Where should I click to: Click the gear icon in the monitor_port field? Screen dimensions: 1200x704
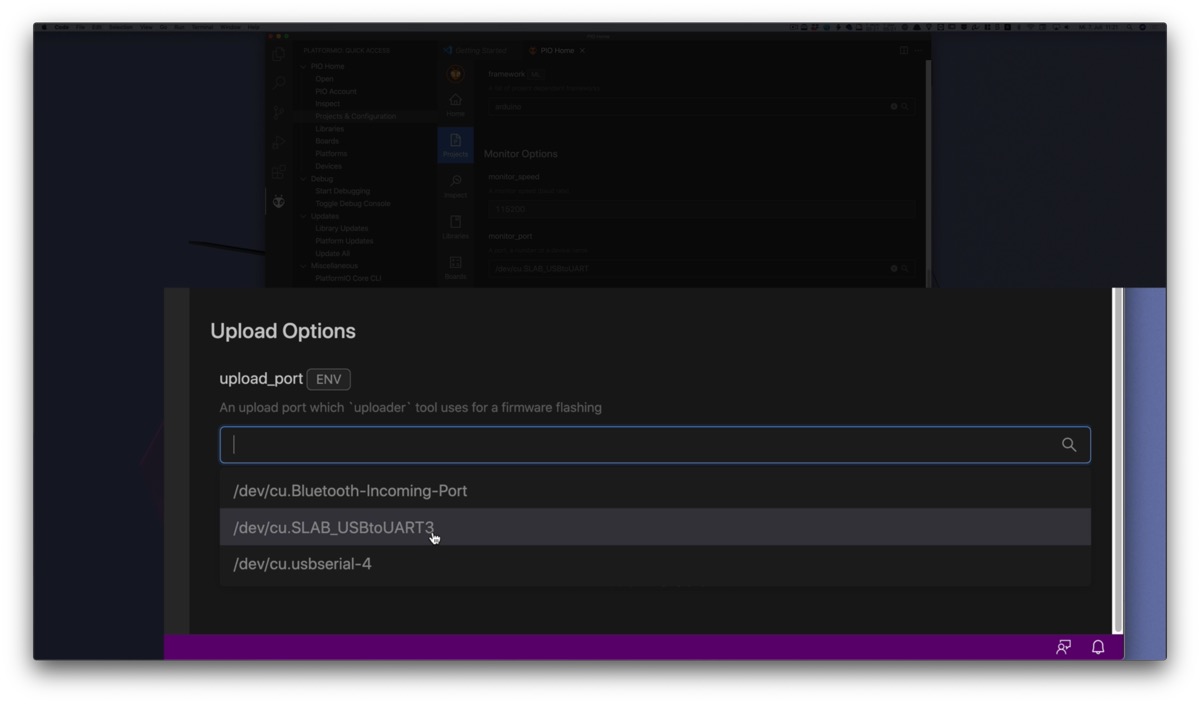click(x=894, y=268)
